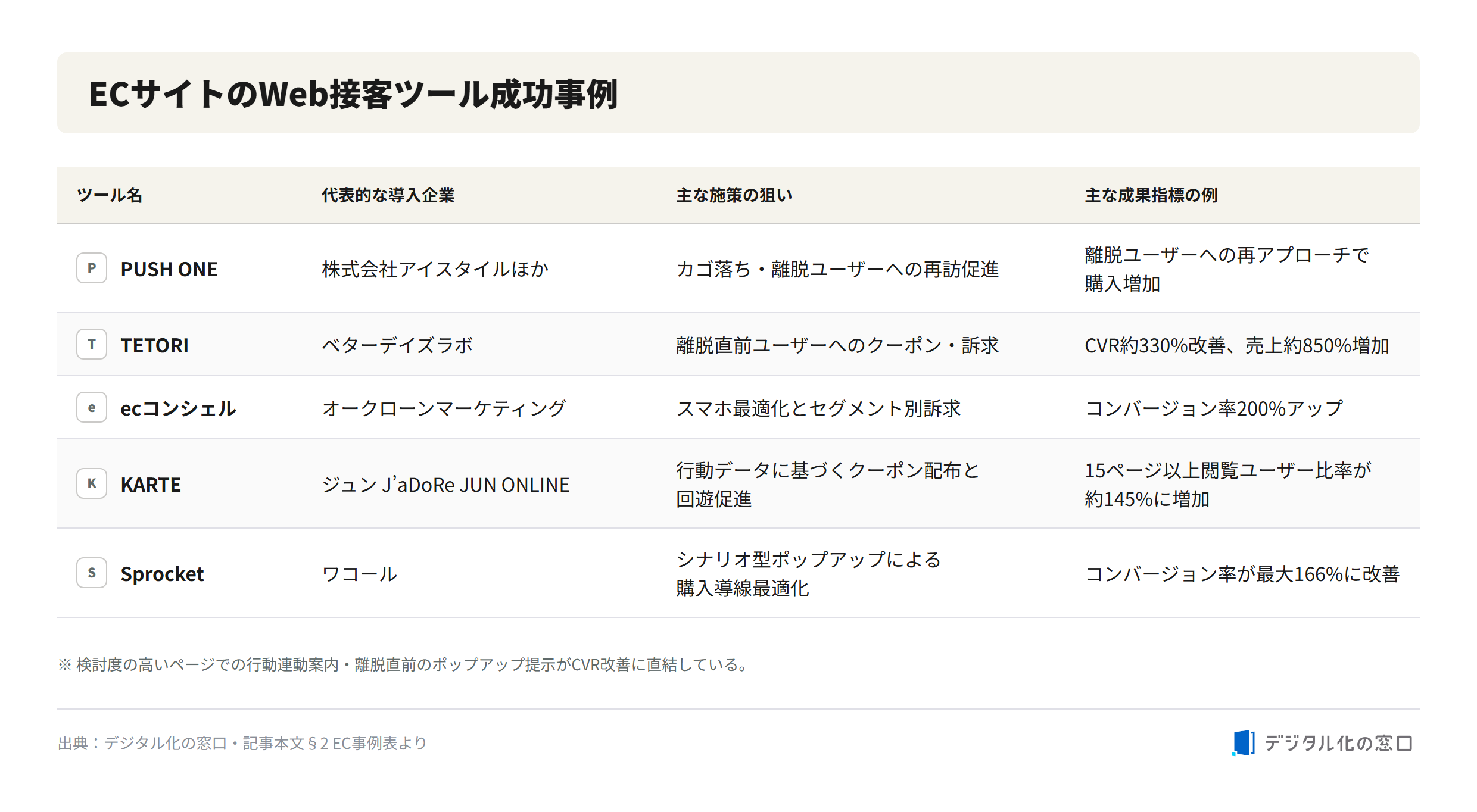Click the 主な成果指標の例 column header
This screenshot has height=812, width=1477.
1151,195
